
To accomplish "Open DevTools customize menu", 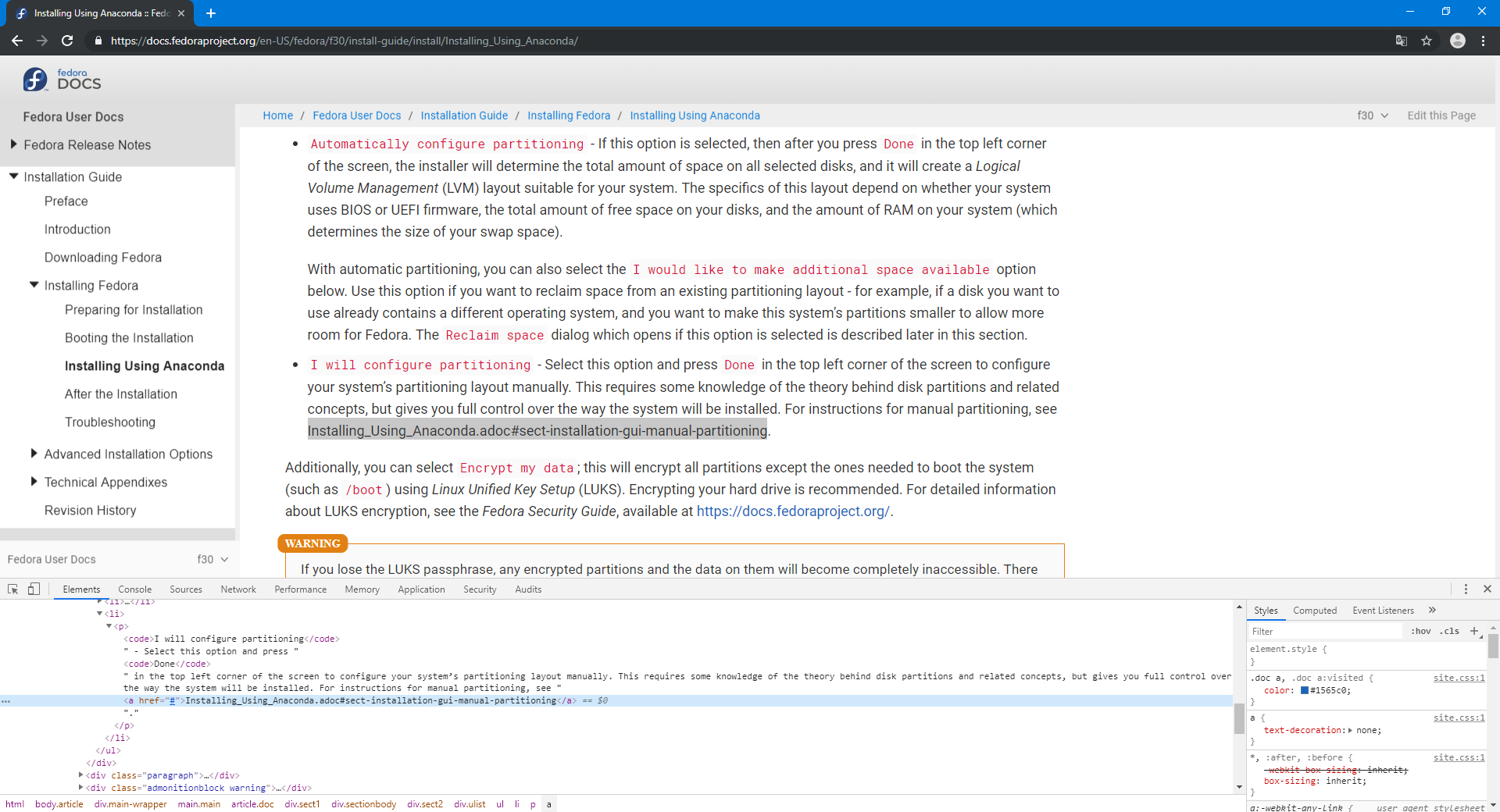I will point(1466,589).
